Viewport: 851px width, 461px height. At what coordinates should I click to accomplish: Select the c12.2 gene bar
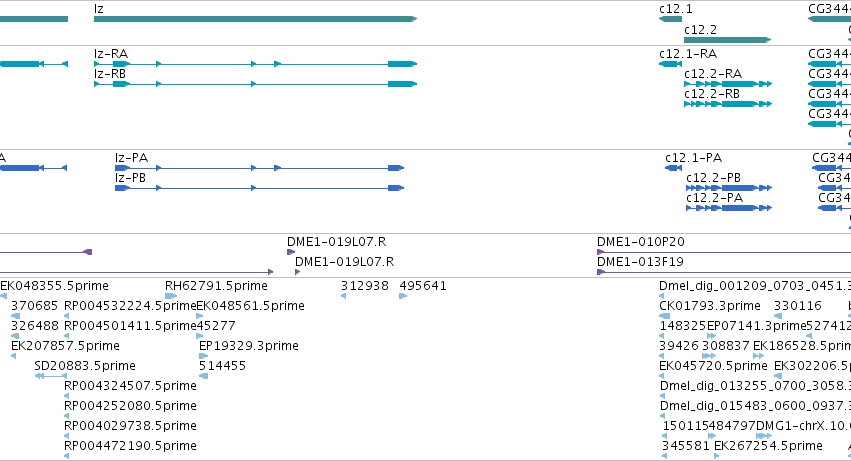pos(727,40)
